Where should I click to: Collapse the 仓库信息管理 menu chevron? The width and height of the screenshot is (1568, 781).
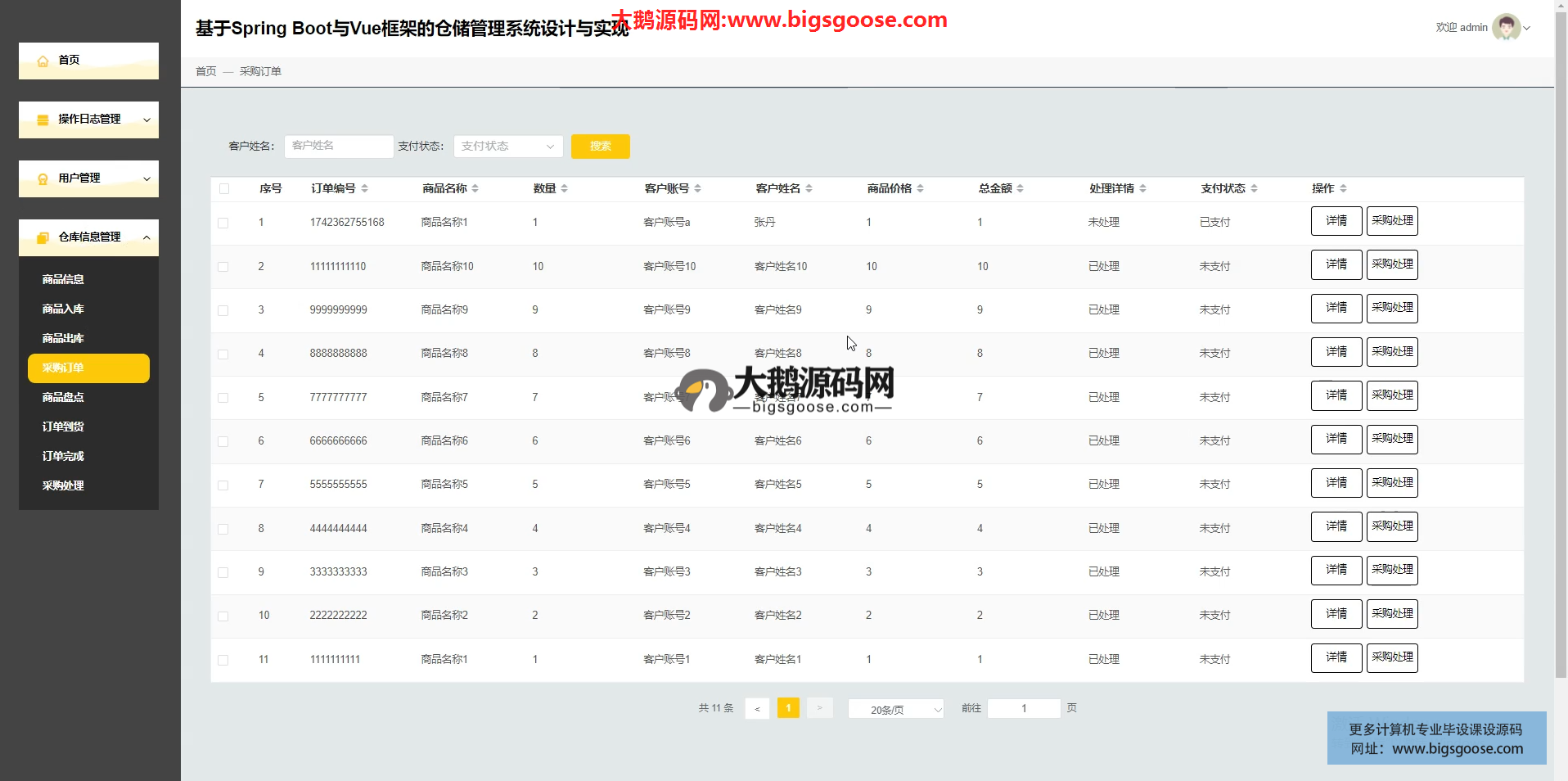(146, 237)
